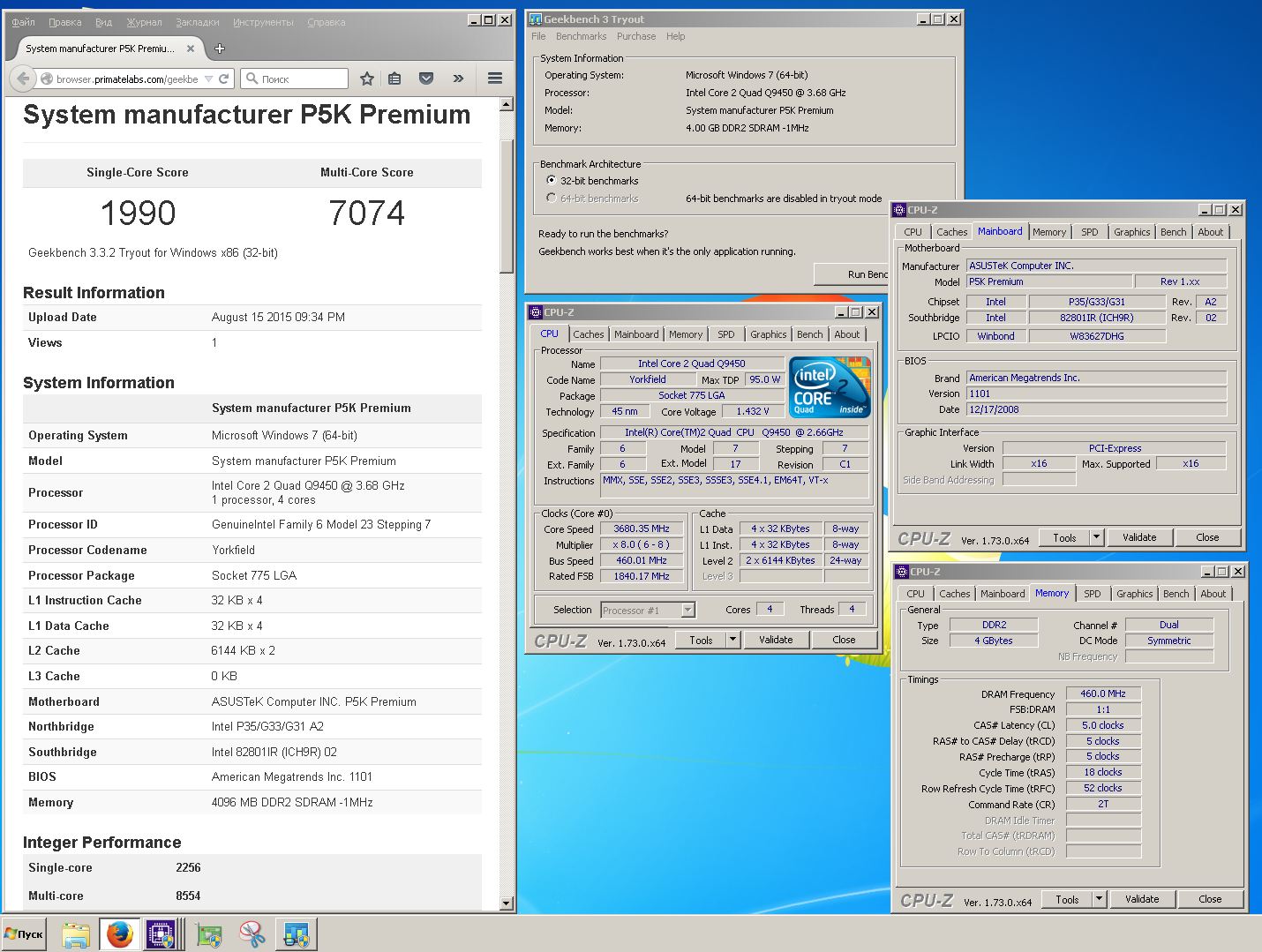Screen dimensions: 1262x952
Task: Click the Multi-Core Score 7074
Action: [x=366, y=213]
